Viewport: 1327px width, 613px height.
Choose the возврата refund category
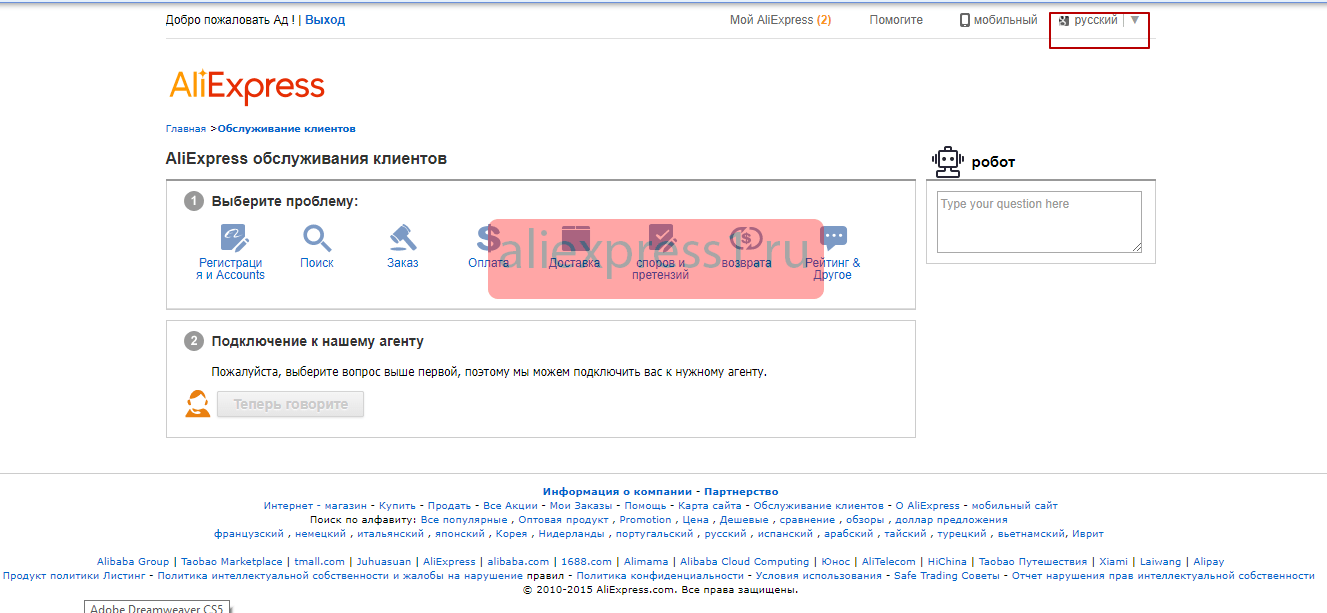[746, 246]
